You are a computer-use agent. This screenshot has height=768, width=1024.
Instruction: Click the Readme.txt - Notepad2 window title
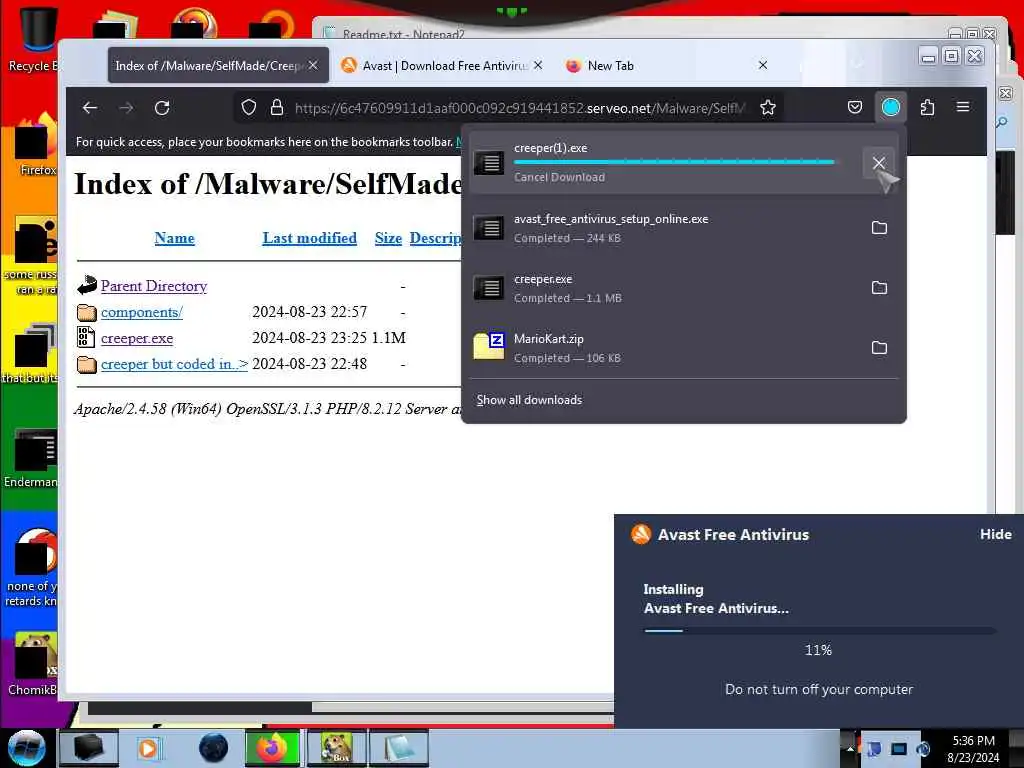pyautogui.click(x=404, y=33)
